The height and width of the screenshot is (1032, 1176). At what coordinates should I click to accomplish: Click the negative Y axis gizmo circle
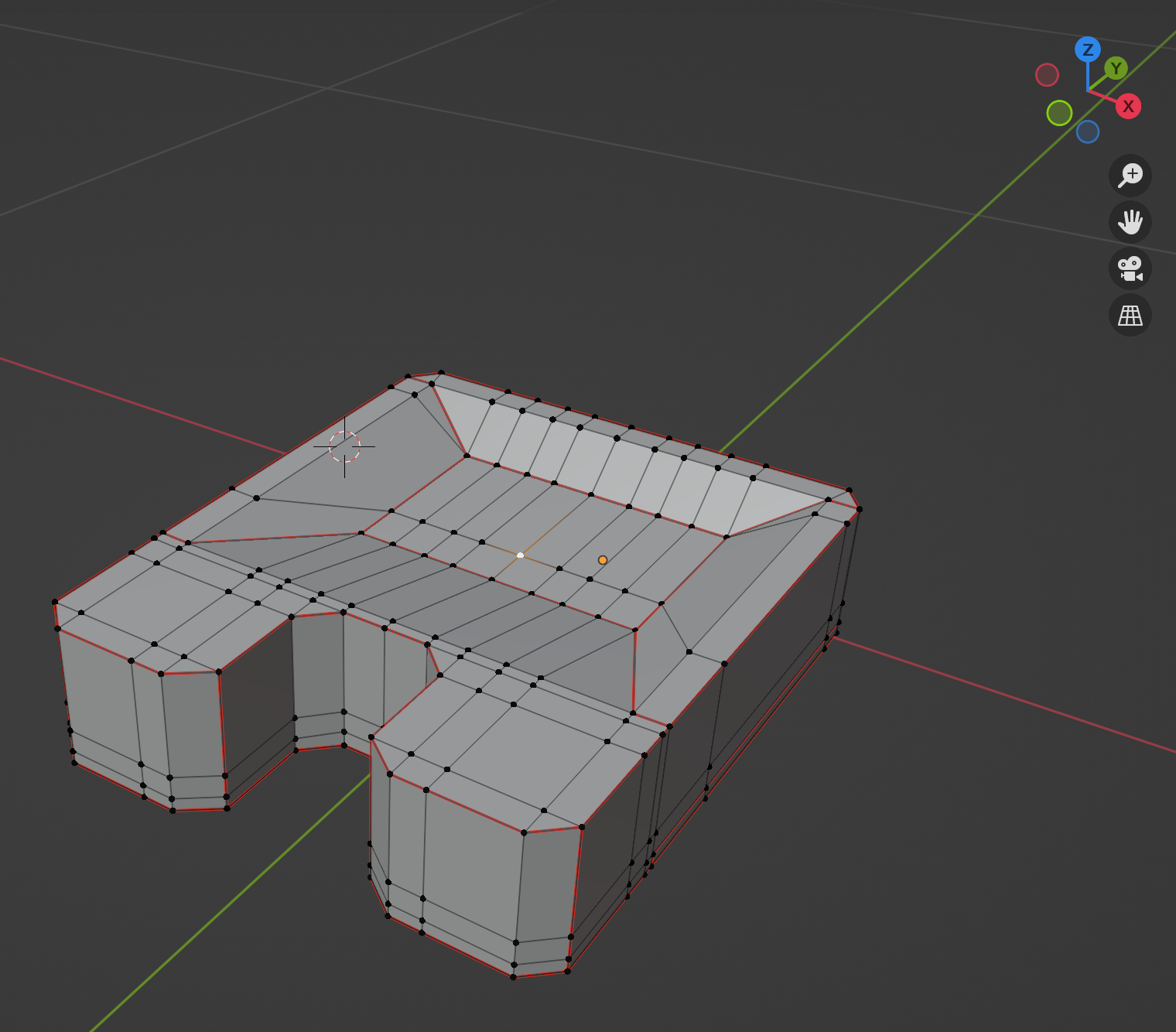1059,113
